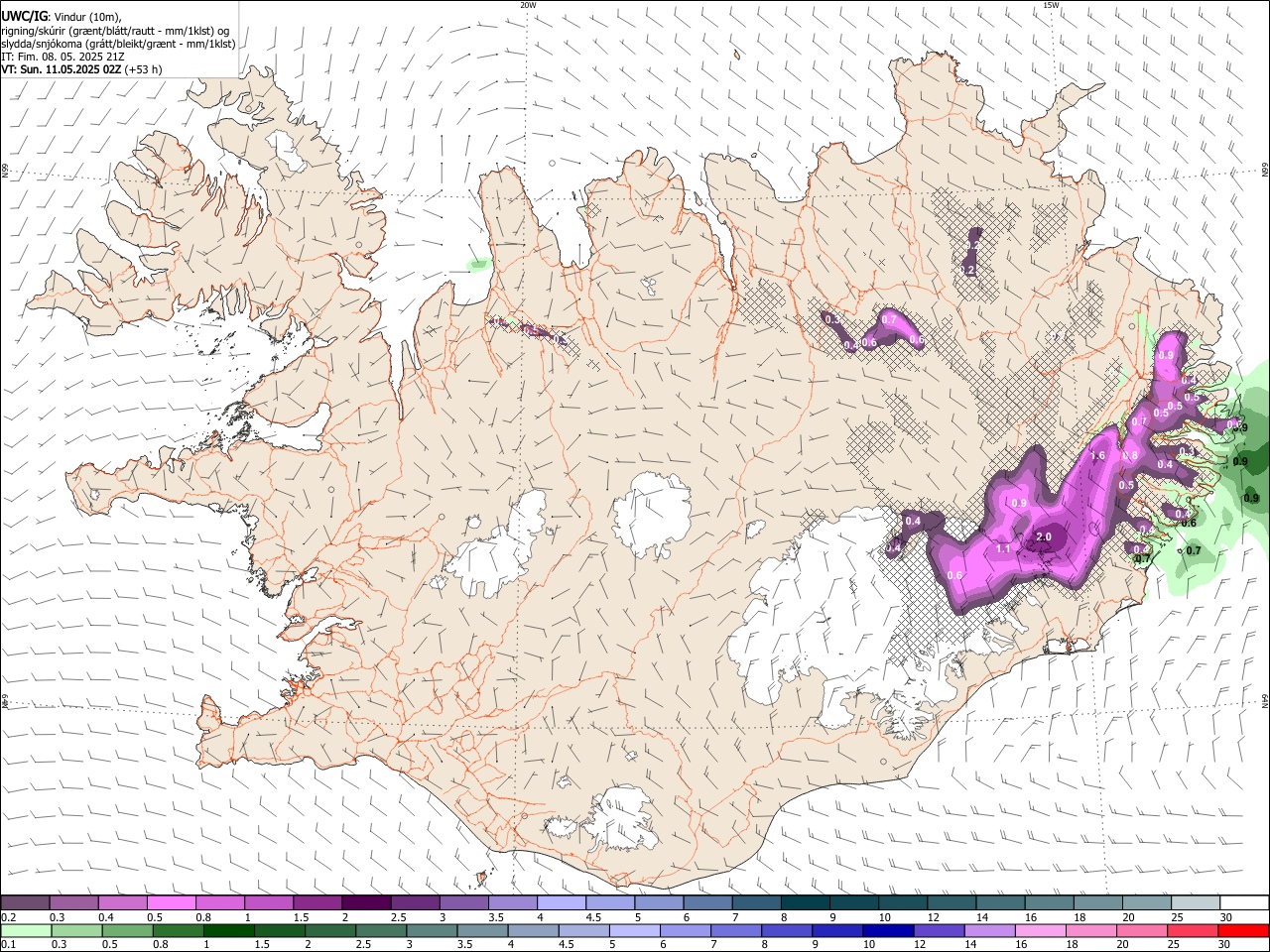
Task: Click the 'IT: Fim. 08. 05. 2025 21Z' line
Action: 63,57
